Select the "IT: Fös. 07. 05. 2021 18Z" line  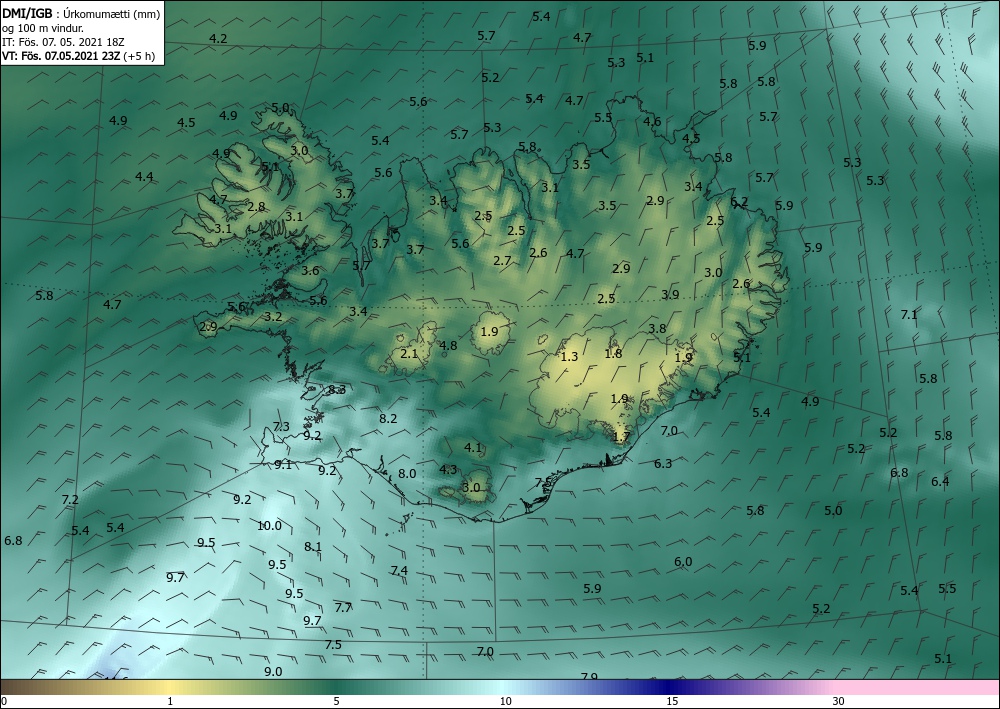point(62,42)
